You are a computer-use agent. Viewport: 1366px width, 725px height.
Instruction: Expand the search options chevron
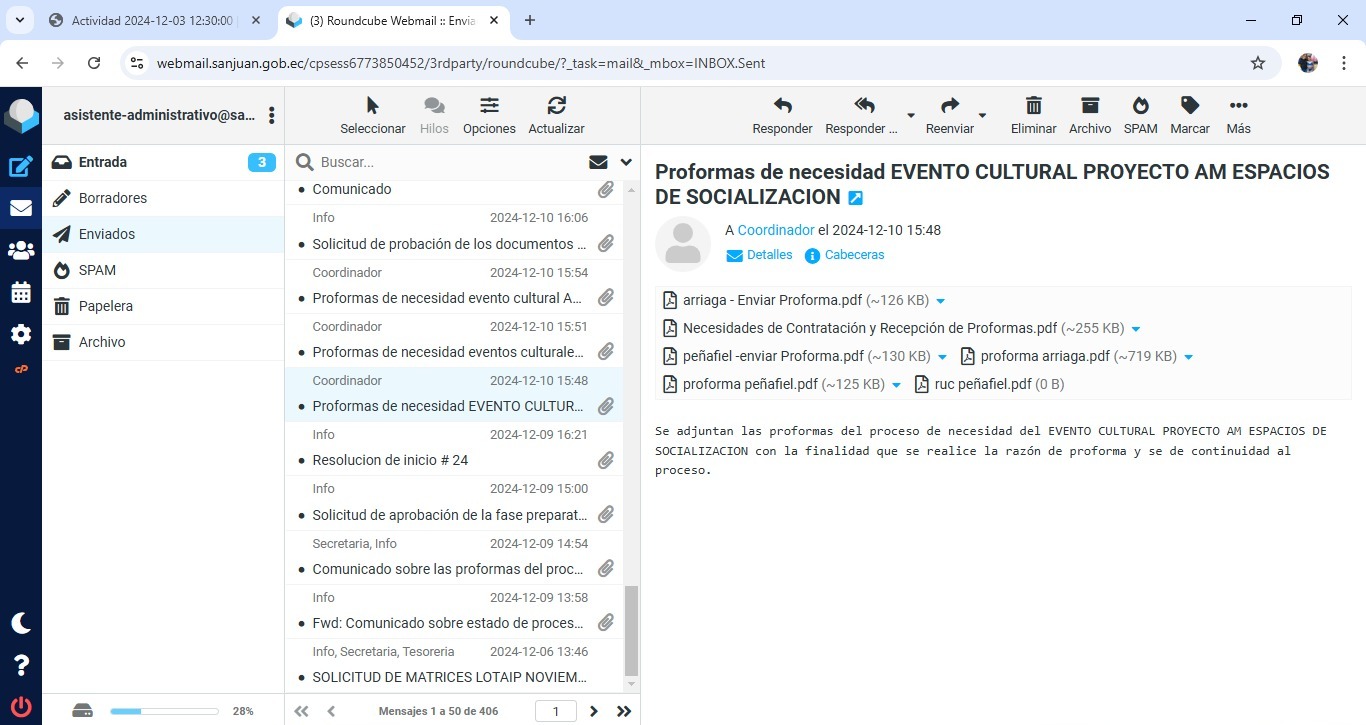[x=626, y=162]
